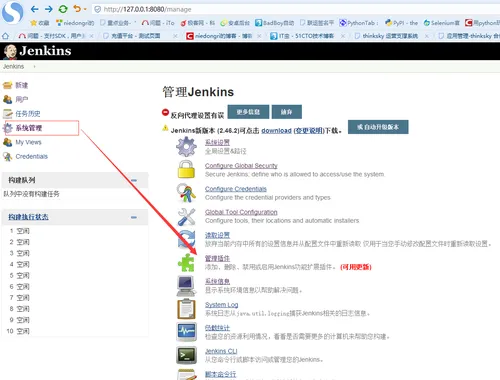
Task: Click the Credentials key icon in sidebar
Action: coord(7,156)
